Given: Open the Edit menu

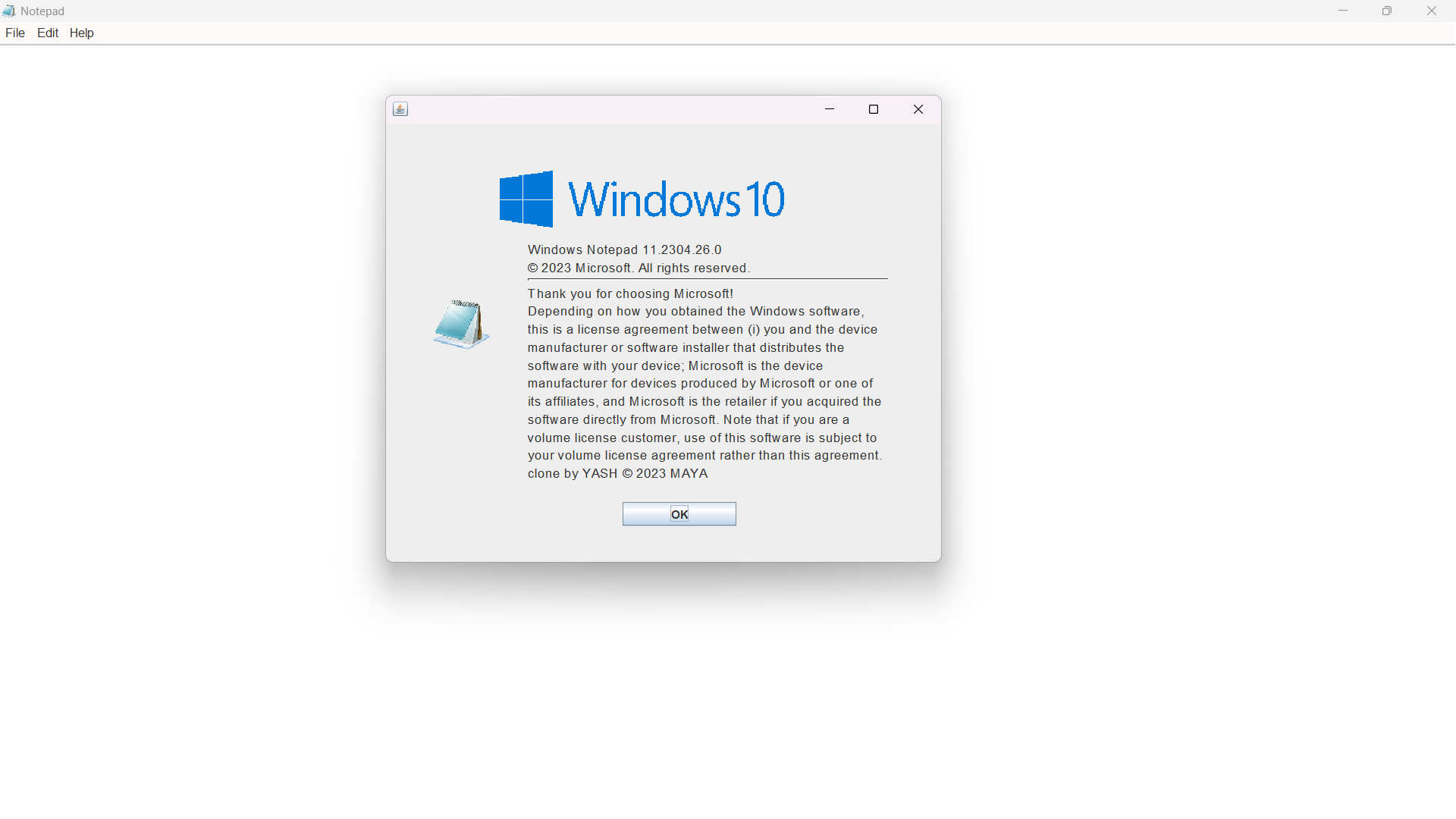Looking at the screenshot, I should coord(48,33).
